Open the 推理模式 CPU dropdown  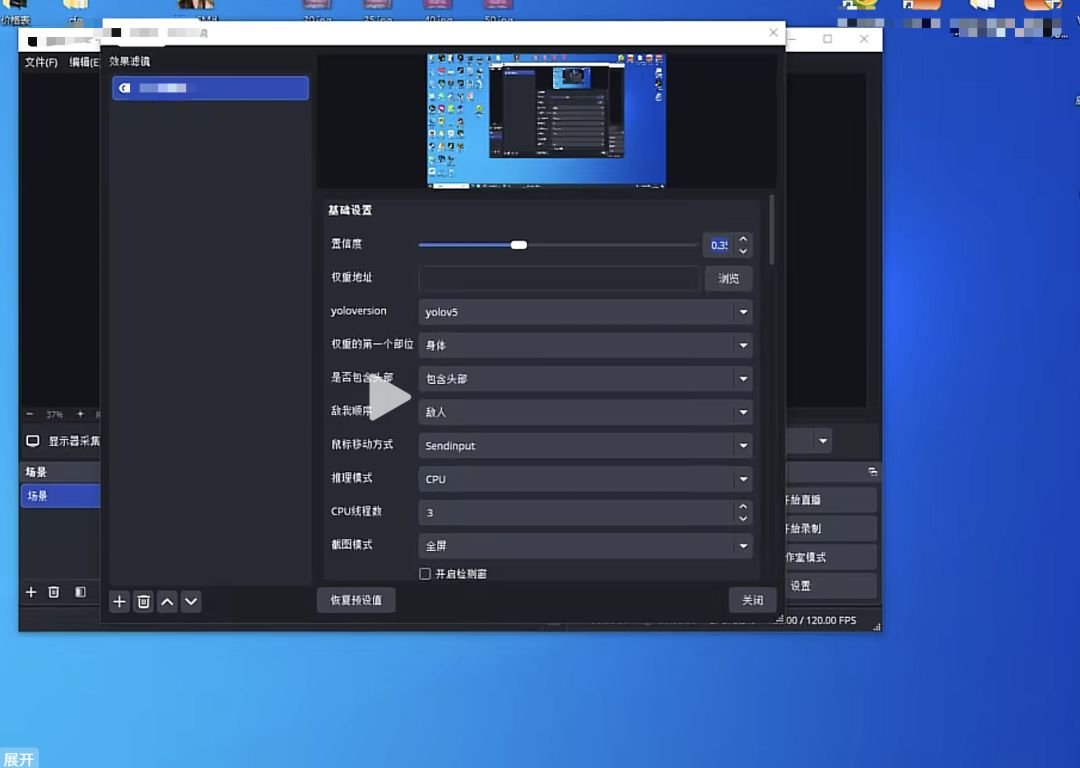(585, 479)
